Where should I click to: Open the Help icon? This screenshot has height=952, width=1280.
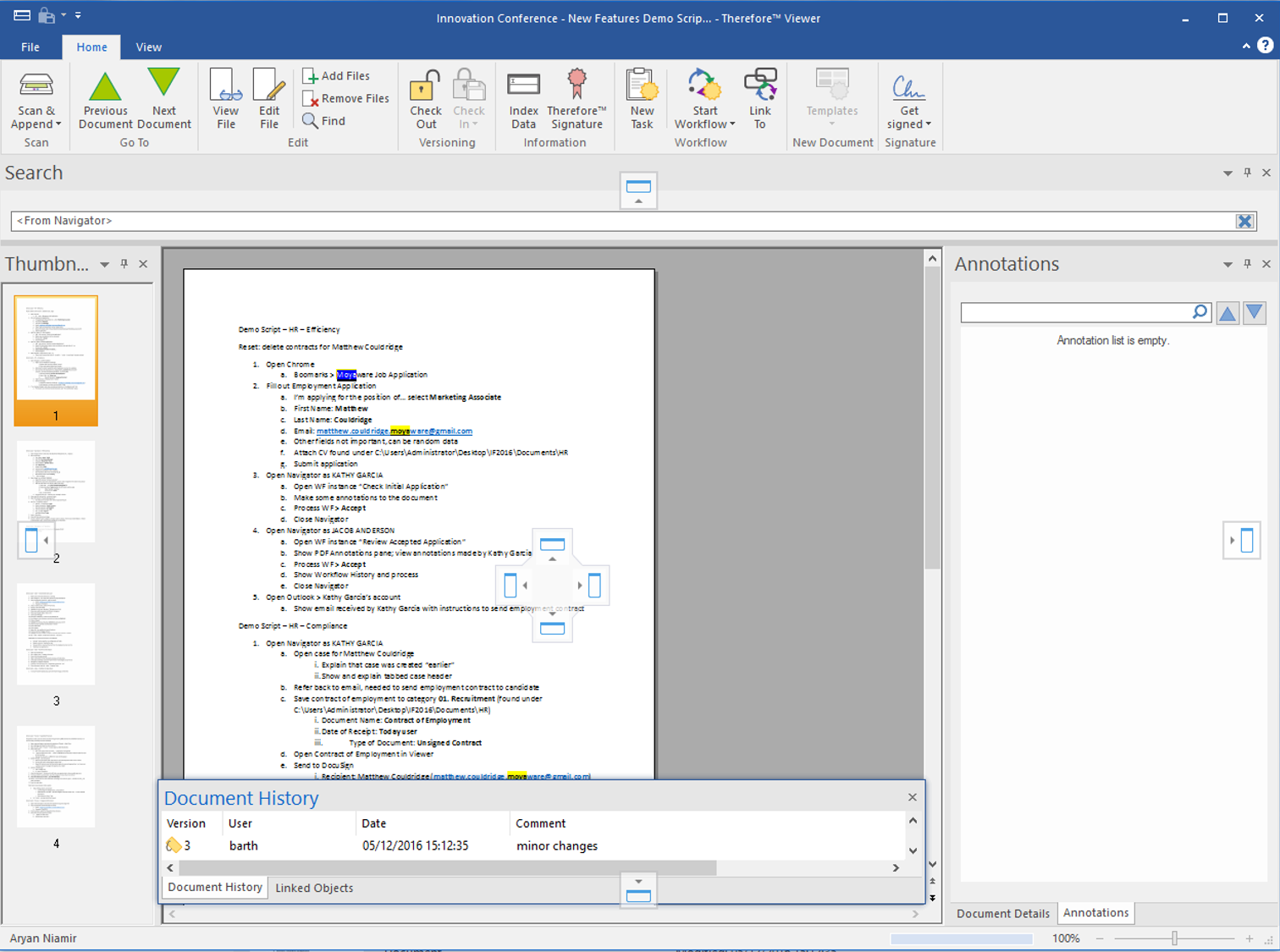[1265, 46]
